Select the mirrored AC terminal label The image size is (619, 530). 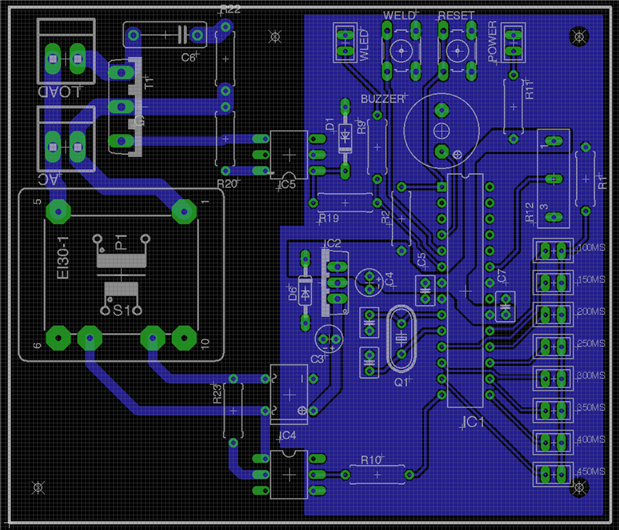(49, 179)
